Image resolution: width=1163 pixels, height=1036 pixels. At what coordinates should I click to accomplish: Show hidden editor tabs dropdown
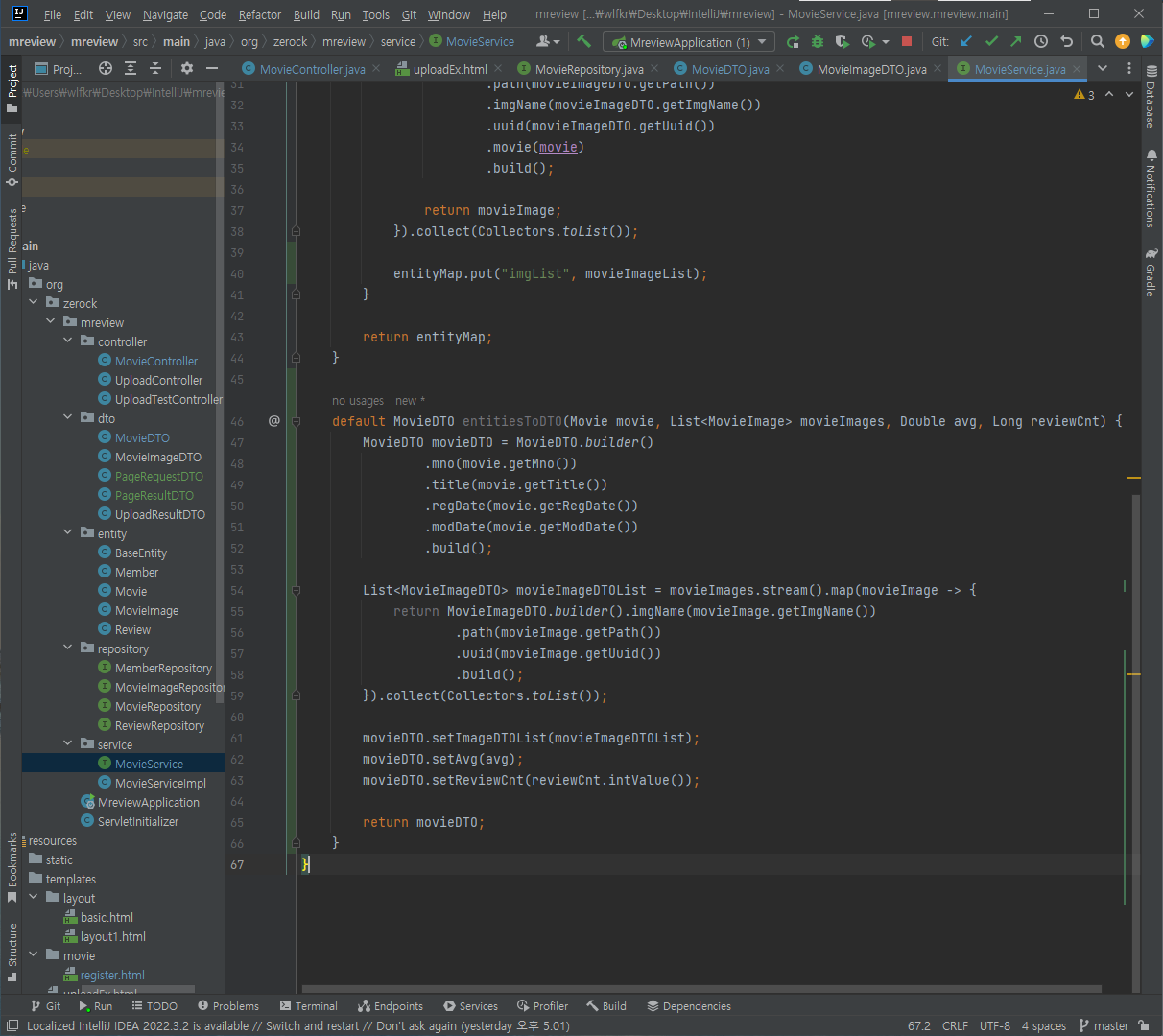click(x=1103, y=68)
